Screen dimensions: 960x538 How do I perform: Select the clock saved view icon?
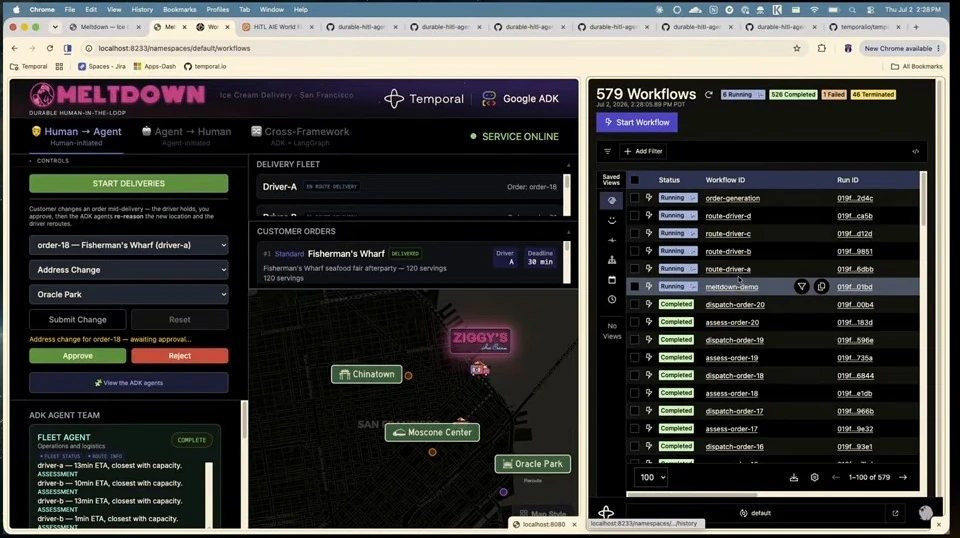tap(612, 299)
